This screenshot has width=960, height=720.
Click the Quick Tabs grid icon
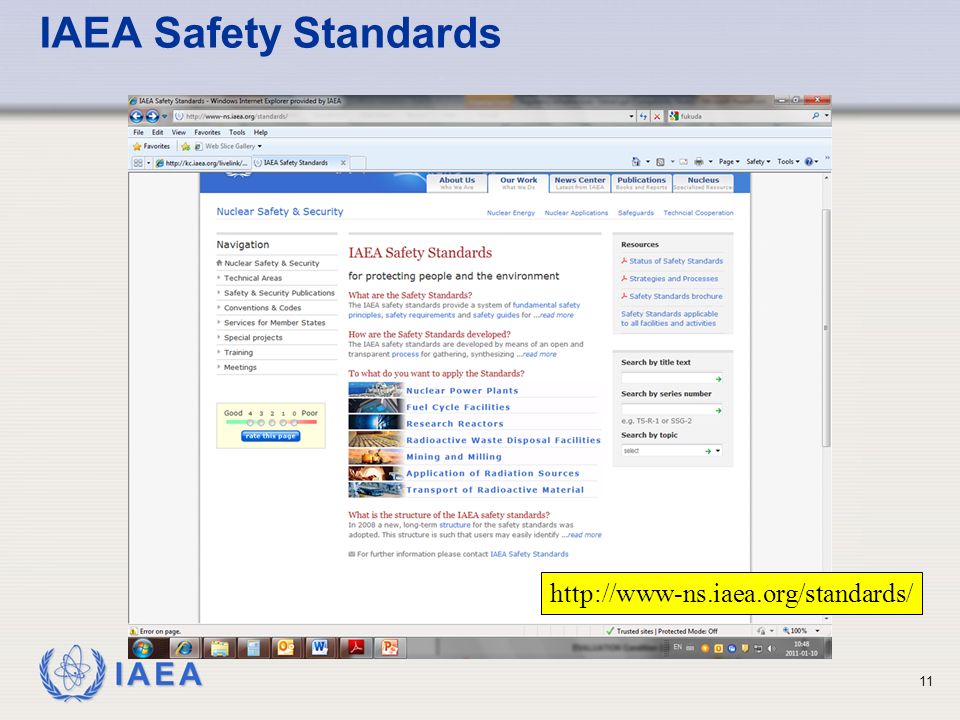[138, 163]
